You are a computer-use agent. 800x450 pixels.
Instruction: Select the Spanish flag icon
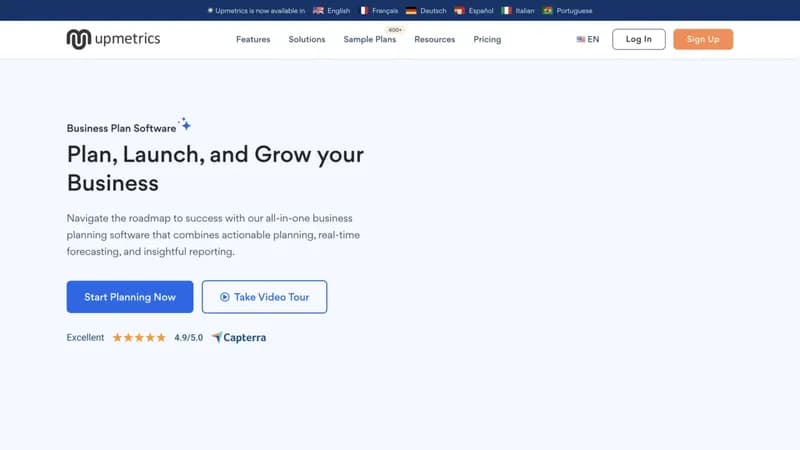(459, 11)
